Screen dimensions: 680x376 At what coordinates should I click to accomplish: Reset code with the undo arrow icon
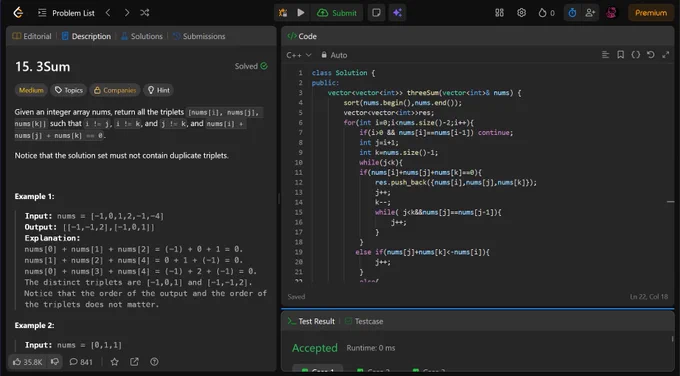click(x=651, y=55)
